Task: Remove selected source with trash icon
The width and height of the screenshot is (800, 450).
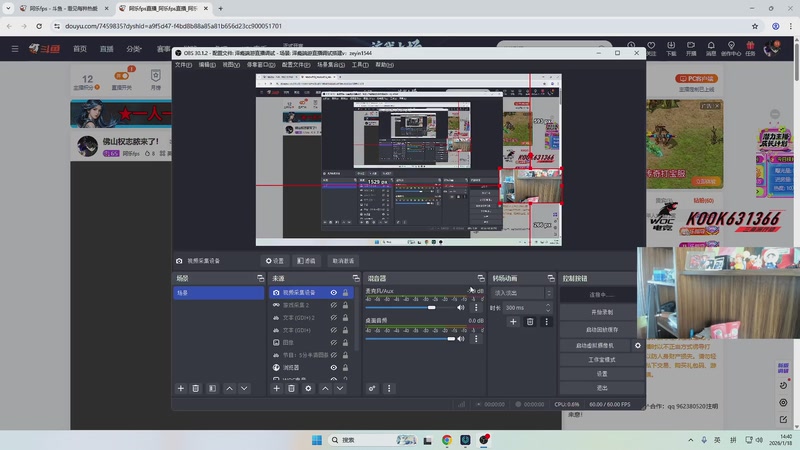Action: click(291, 388)
